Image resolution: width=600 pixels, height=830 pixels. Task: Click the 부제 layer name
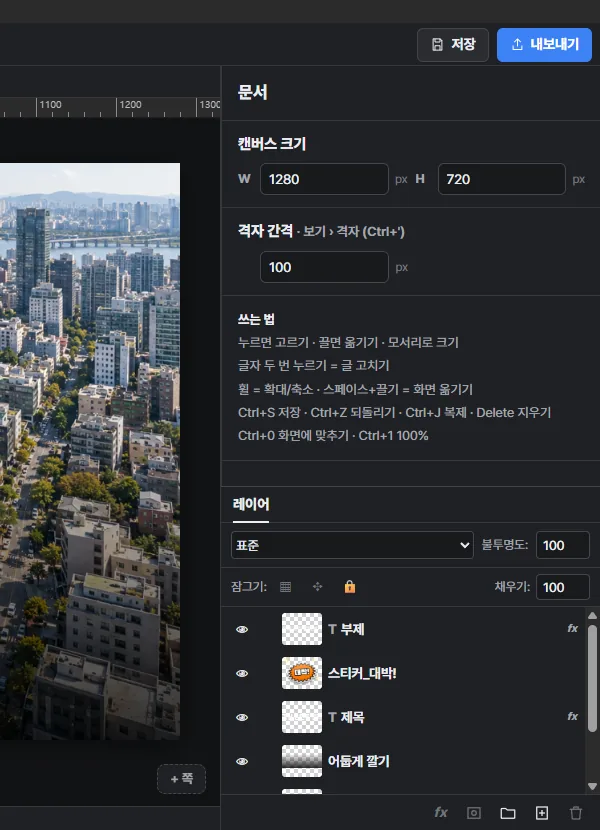click(x=352, y=629)
